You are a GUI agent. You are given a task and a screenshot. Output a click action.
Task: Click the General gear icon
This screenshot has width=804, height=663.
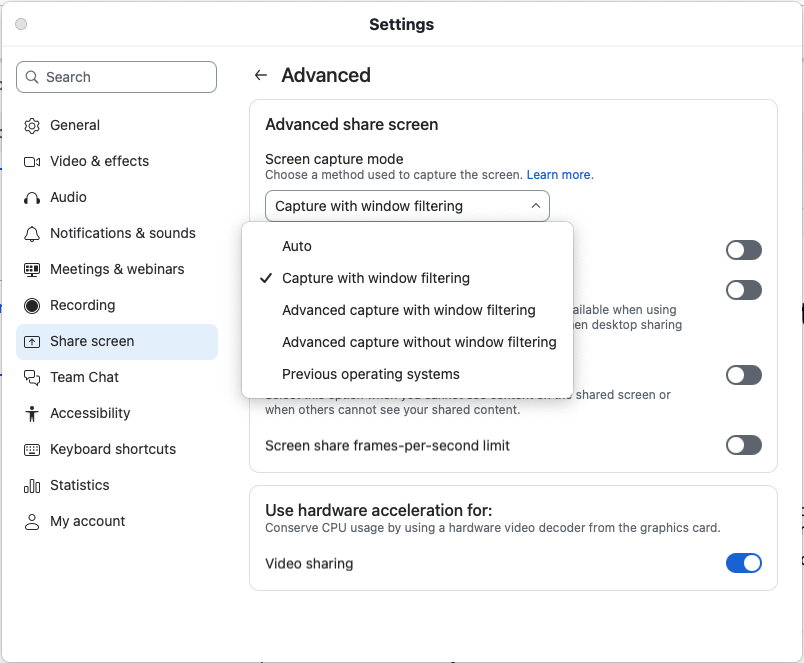[32, 126]
